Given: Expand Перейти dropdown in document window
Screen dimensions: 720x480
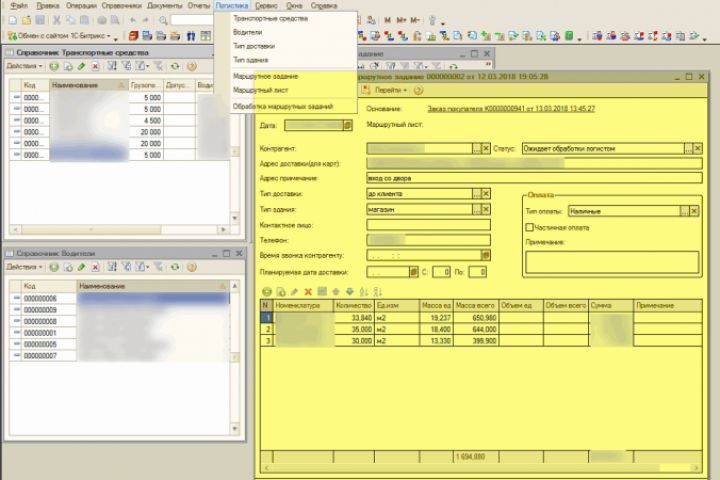Looking at the screenshot, I should click(390, 90).
